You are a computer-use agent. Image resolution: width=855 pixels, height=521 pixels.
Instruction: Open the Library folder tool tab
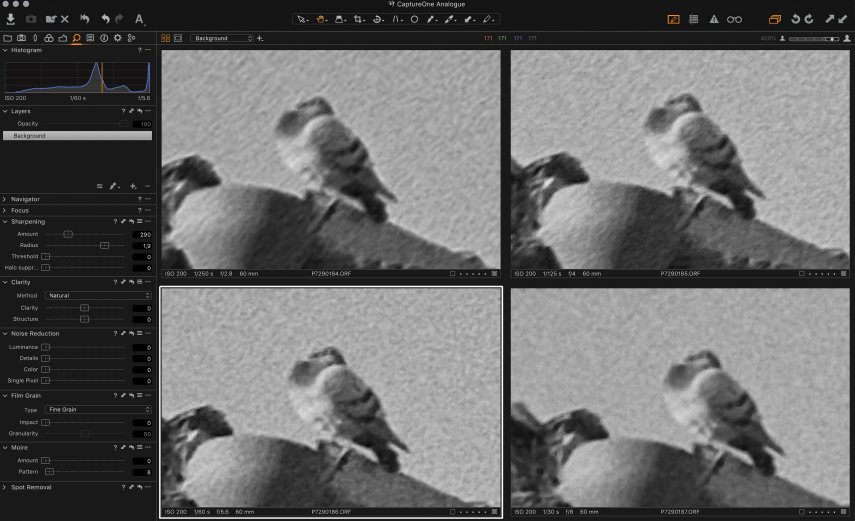click(x=8, y=38)
